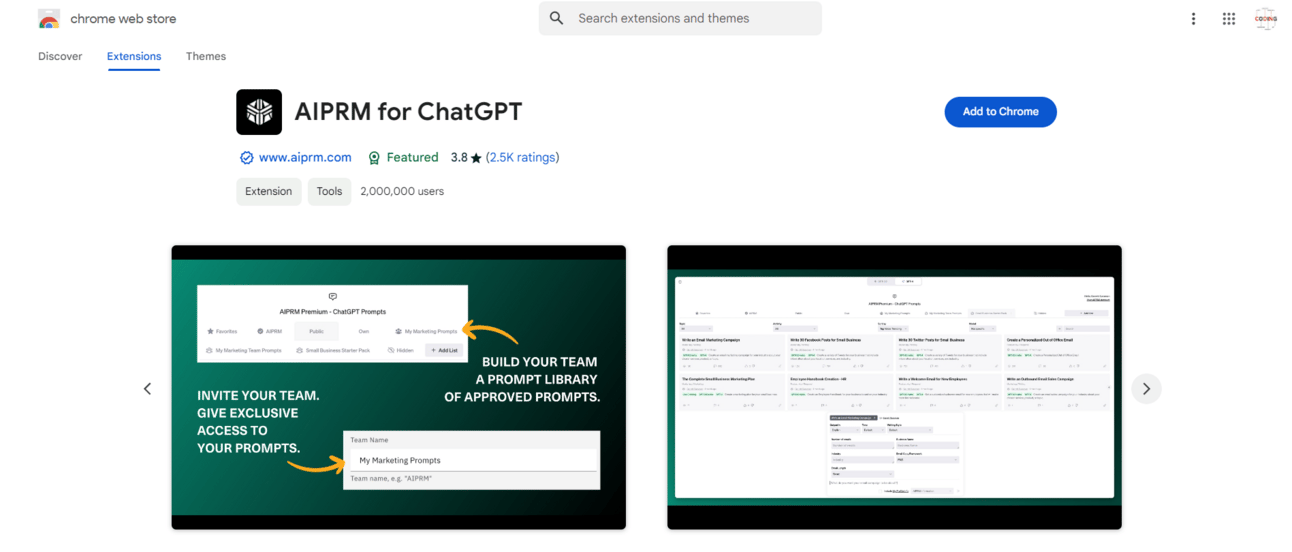Show the next screenshot with right arrow
Image resolution: width=1292 pixels, height=552 pixels.
point(1146,389)
